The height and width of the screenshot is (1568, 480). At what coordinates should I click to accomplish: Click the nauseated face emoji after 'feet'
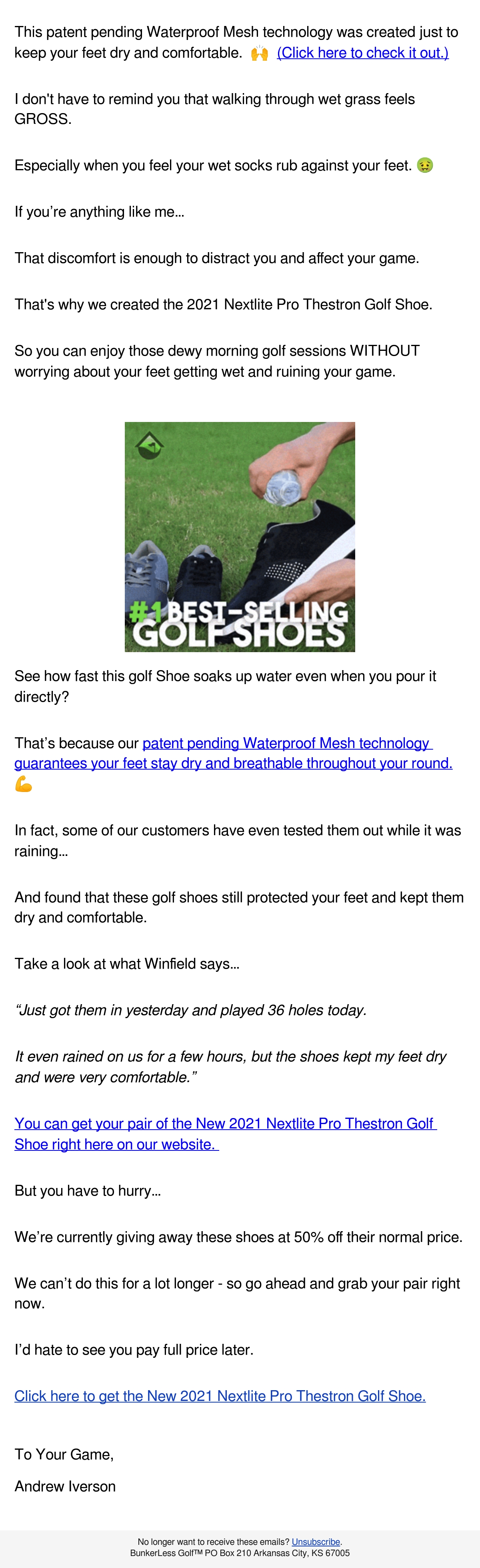tap(424, 165)
